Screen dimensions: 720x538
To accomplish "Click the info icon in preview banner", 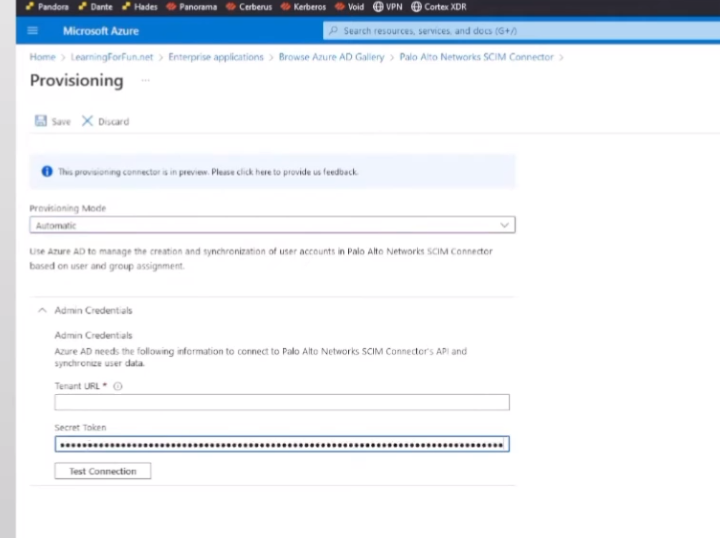I will 47,172.
